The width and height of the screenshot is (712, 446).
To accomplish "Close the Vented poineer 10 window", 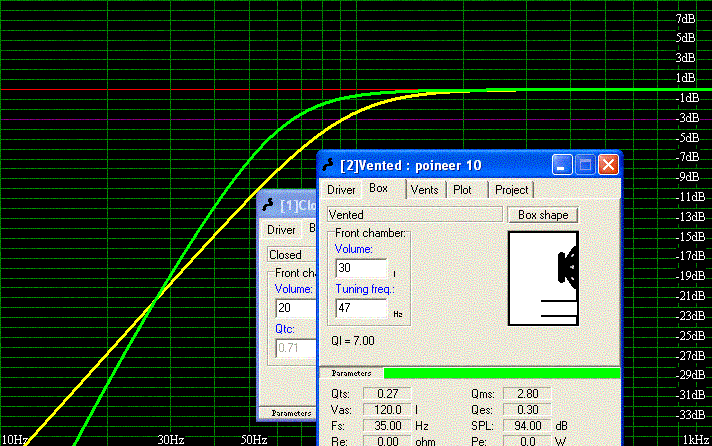I will pyautogui.click(x=608, y=164).
